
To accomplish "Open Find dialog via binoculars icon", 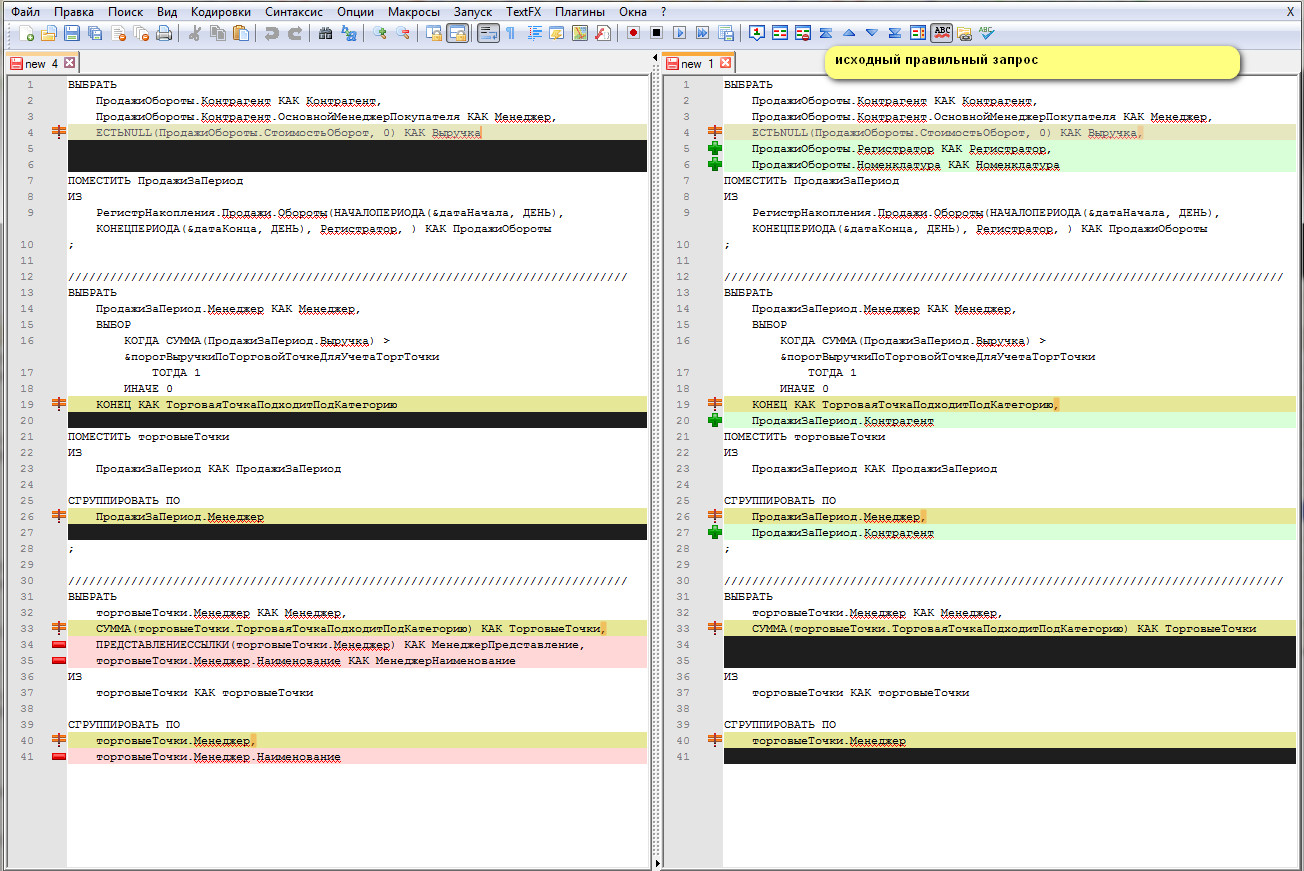I will click(325, 33).
